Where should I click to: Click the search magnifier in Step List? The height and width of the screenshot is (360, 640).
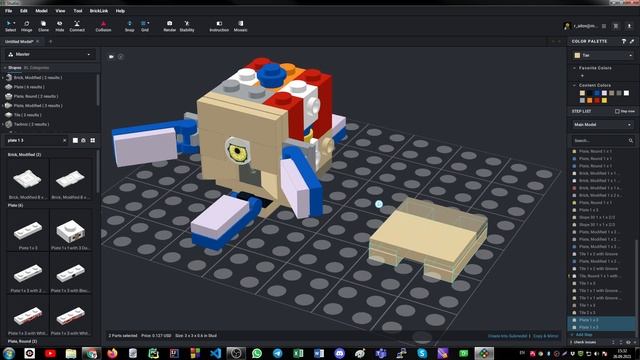pyautogui.click(x=631, y=140)
